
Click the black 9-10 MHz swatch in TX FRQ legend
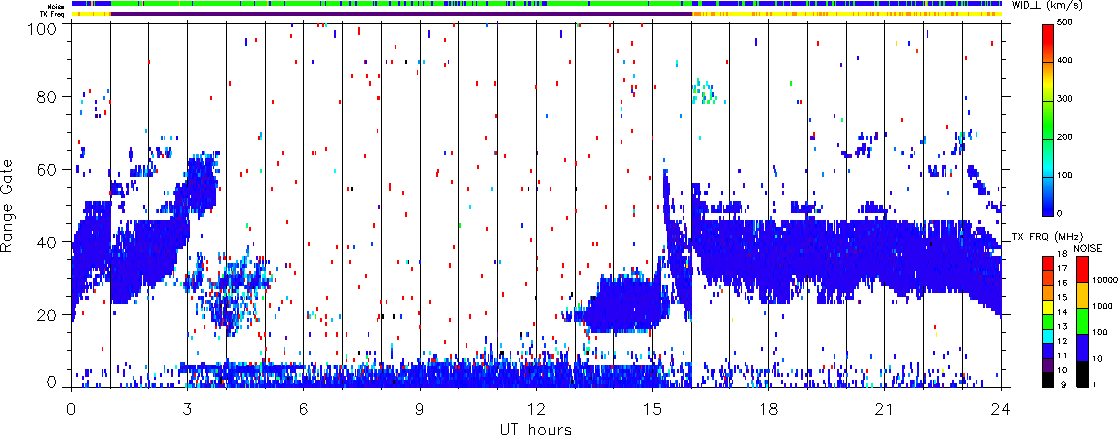pyautogui.click(x=1048, y=380)
